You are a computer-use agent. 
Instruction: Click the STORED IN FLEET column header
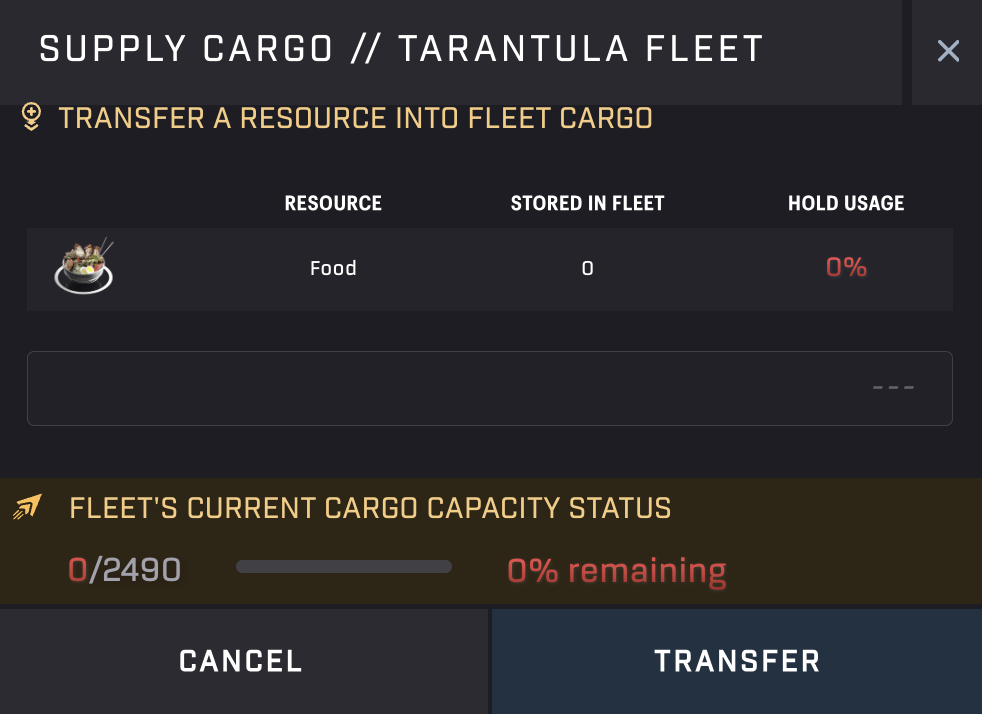pyautogui.click(x=587, y=203)
